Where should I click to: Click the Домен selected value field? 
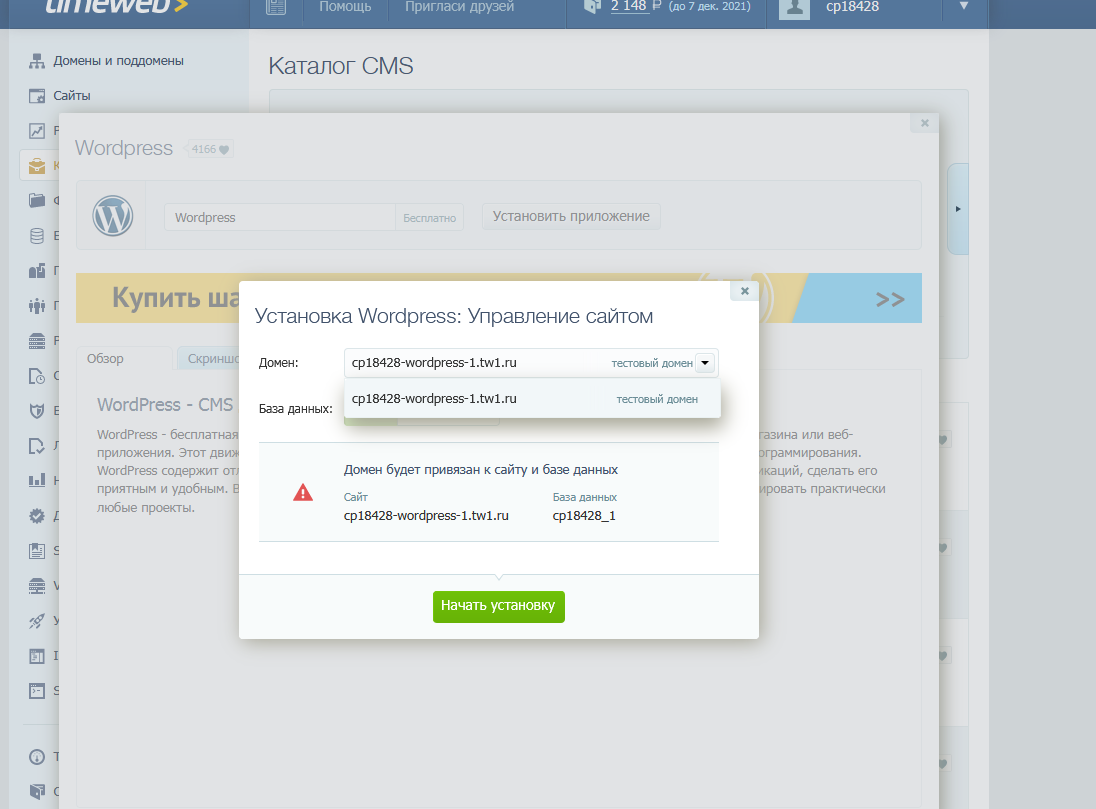point(531,363)
